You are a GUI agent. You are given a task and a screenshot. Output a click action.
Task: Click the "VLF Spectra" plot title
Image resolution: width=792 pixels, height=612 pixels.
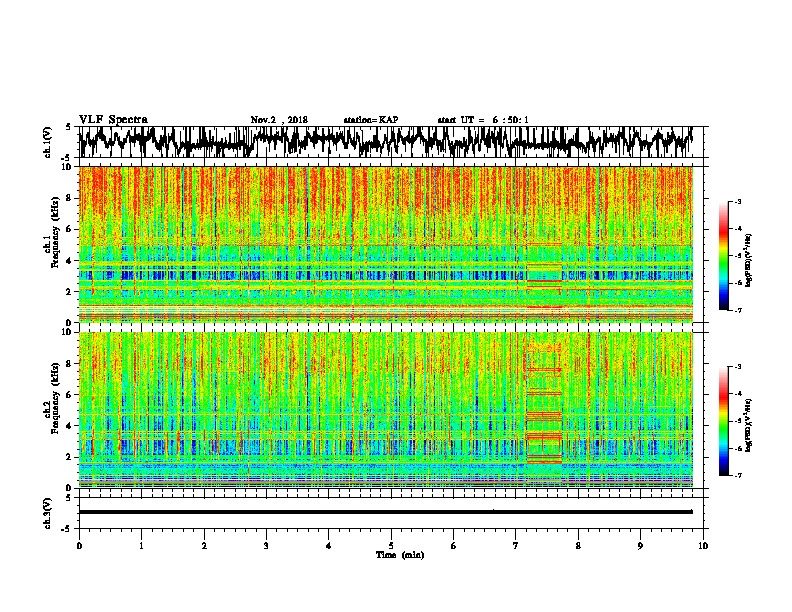(x=113, y=120)
